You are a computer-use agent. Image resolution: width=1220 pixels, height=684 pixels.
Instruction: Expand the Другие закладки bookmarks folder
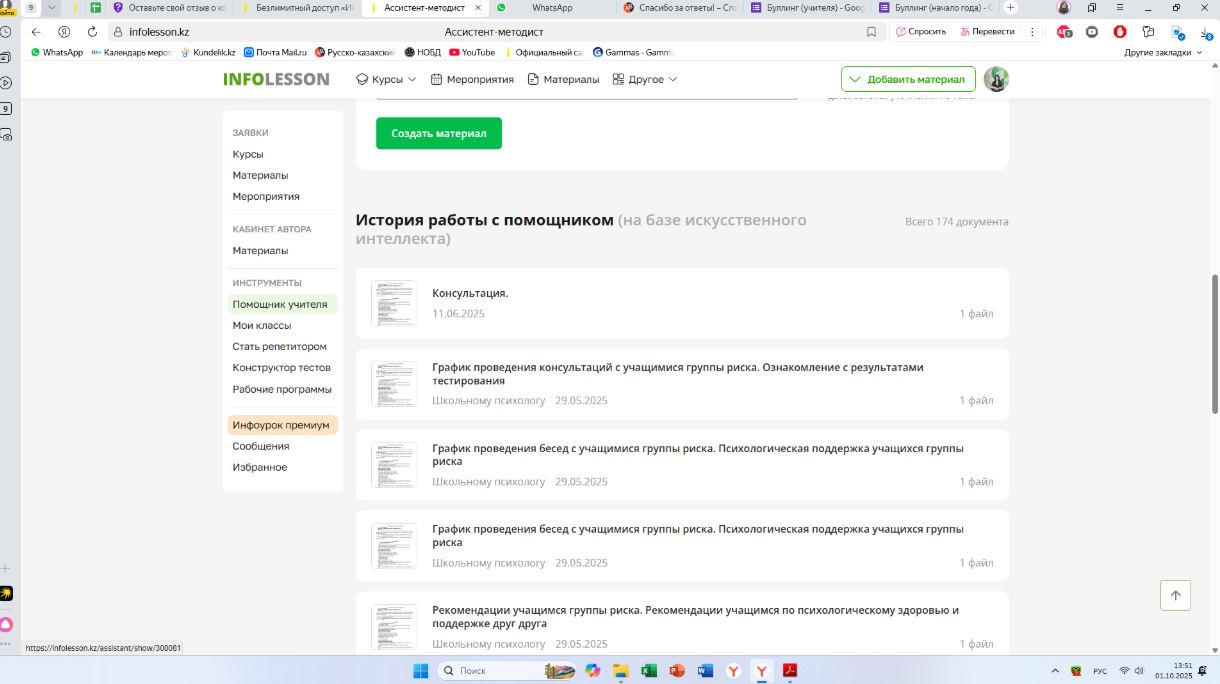(1163, 52)
